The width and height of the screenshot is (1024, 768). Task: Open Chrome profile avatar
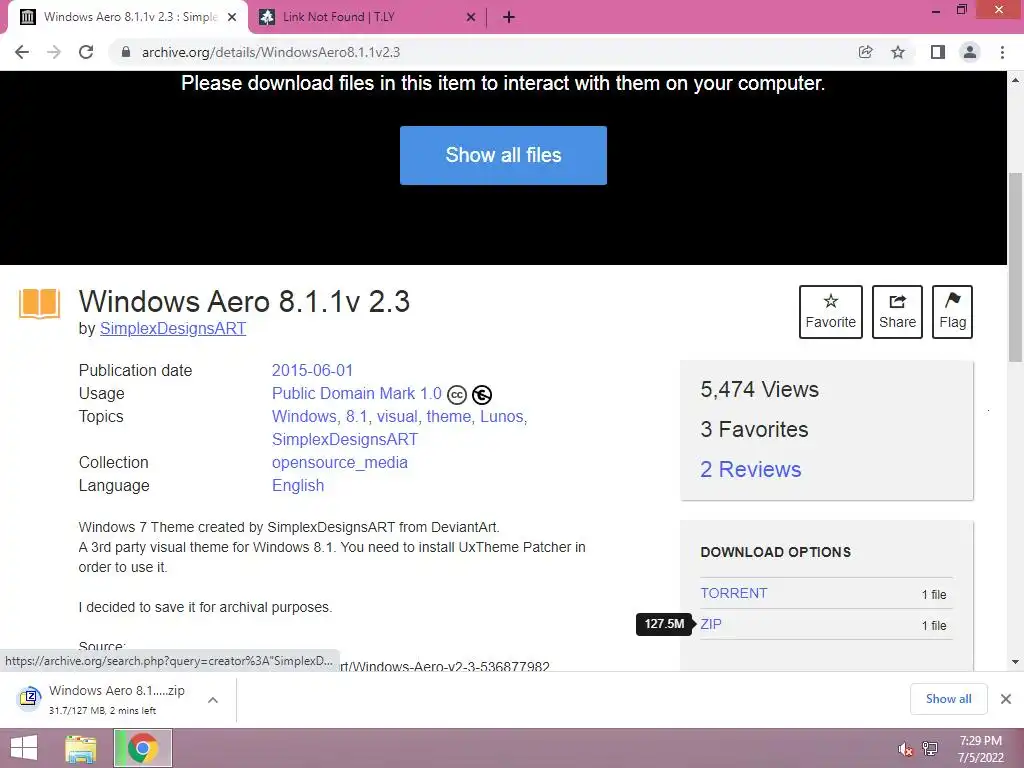pyautogui.click(x=970, y=52)
